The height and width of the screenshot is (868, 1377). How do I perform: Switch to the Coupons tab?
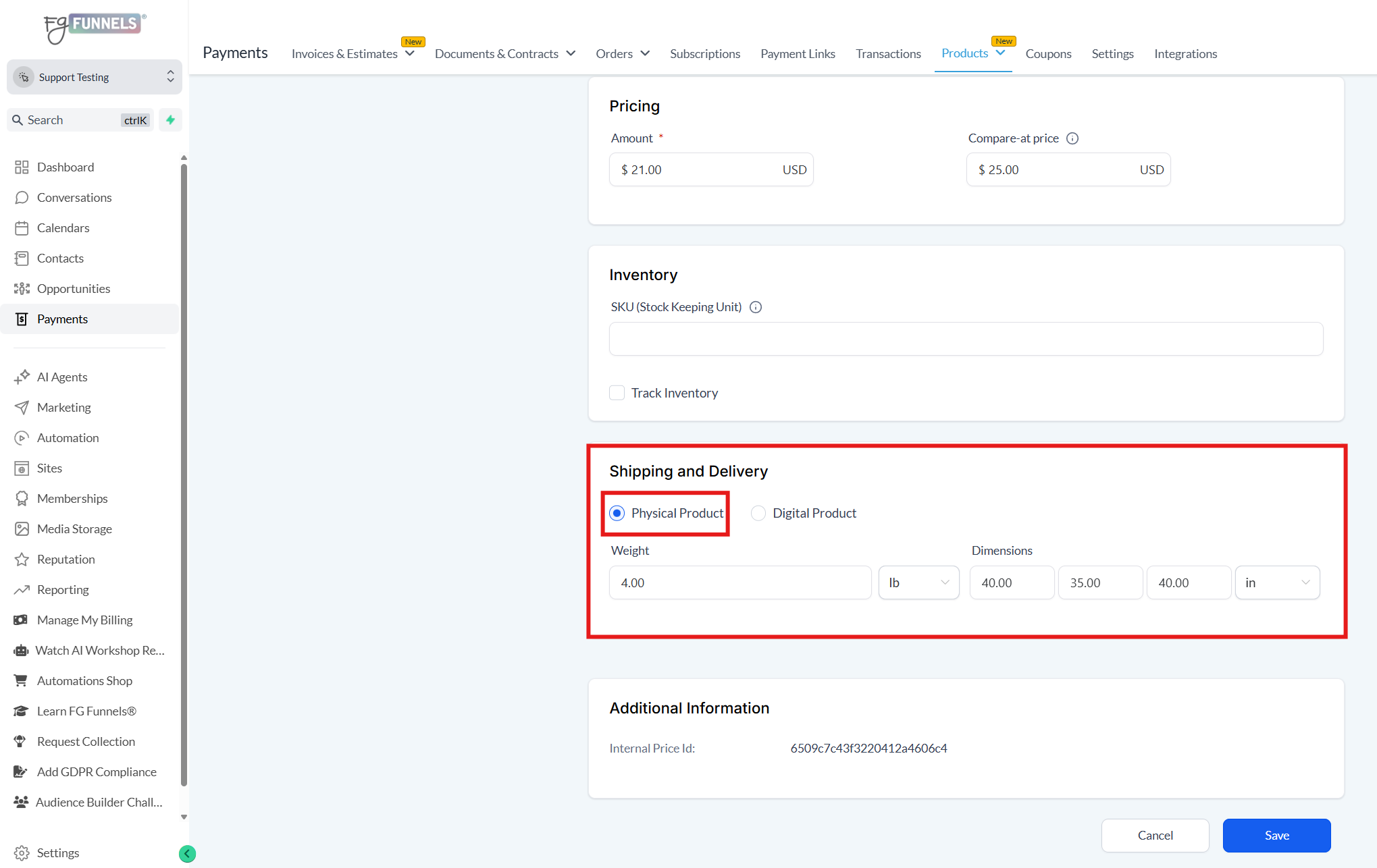tap(1048, 54)
